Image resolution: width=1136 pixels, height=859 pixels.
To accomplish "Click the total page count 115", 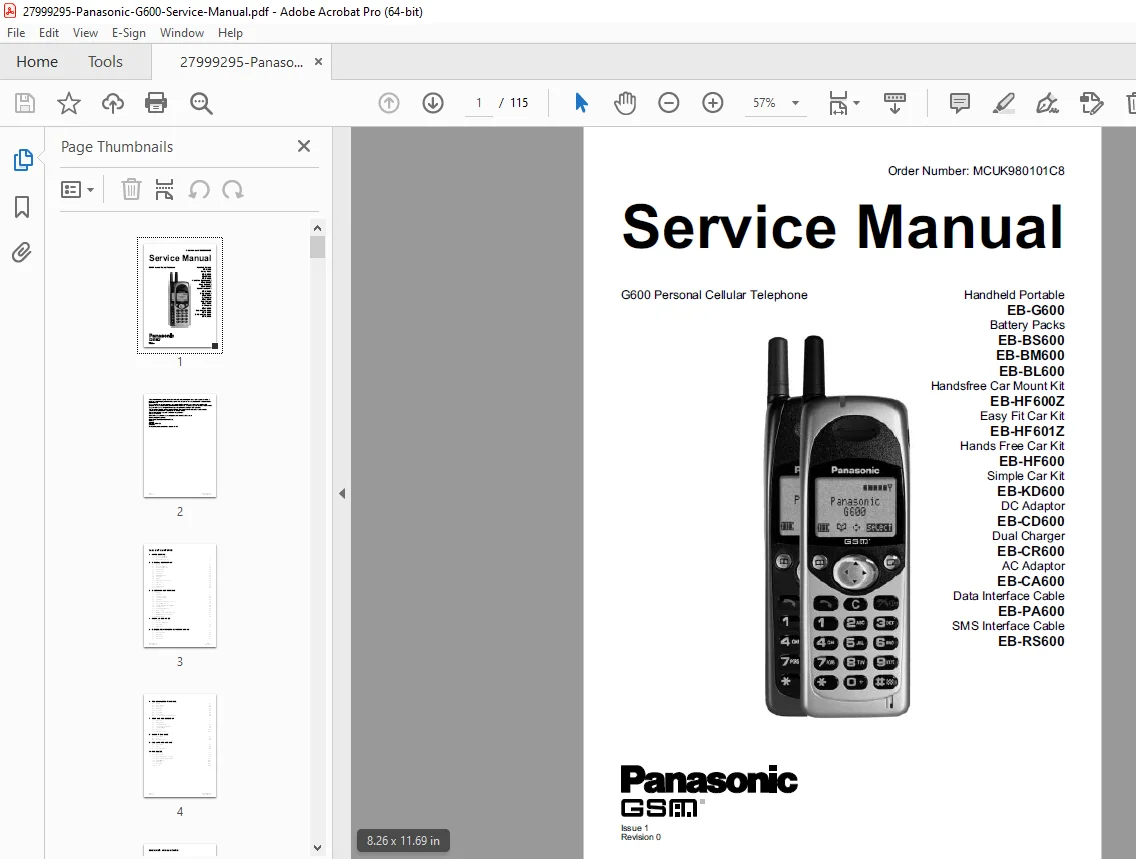I will pos(519,103).
